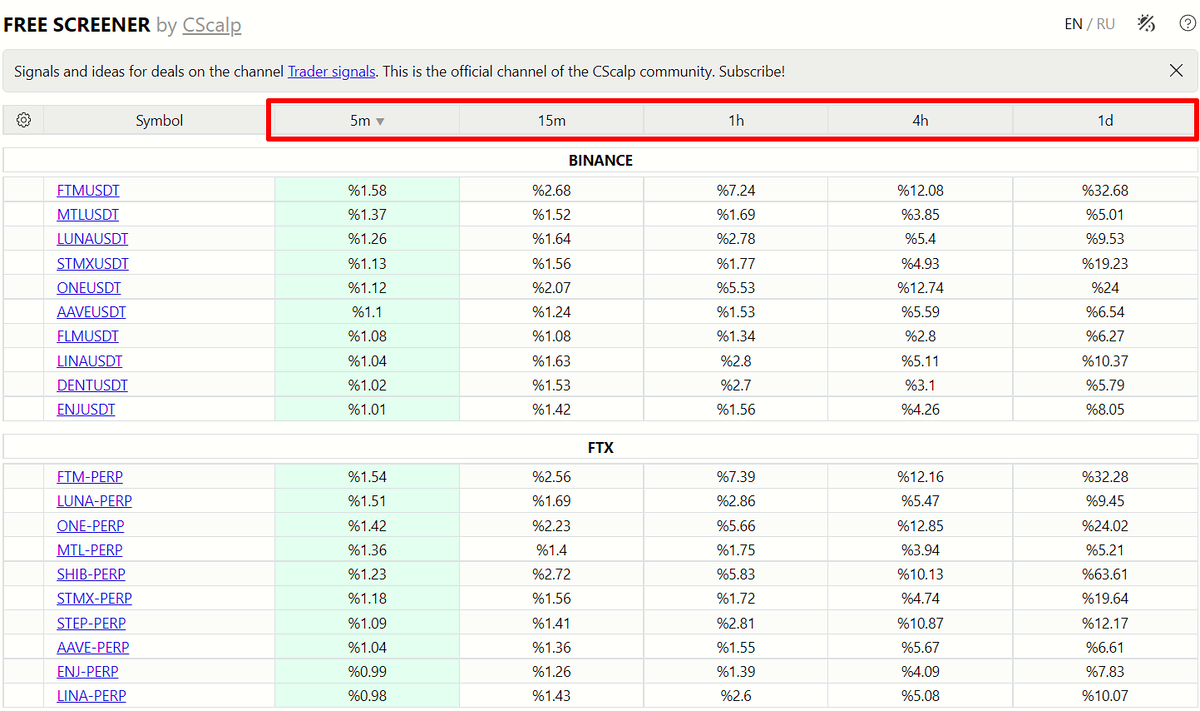The height and width of the screenshot is (711, 1200).
Task: Toggle the dark theme icon
Action: click(x=1147, y=23)
